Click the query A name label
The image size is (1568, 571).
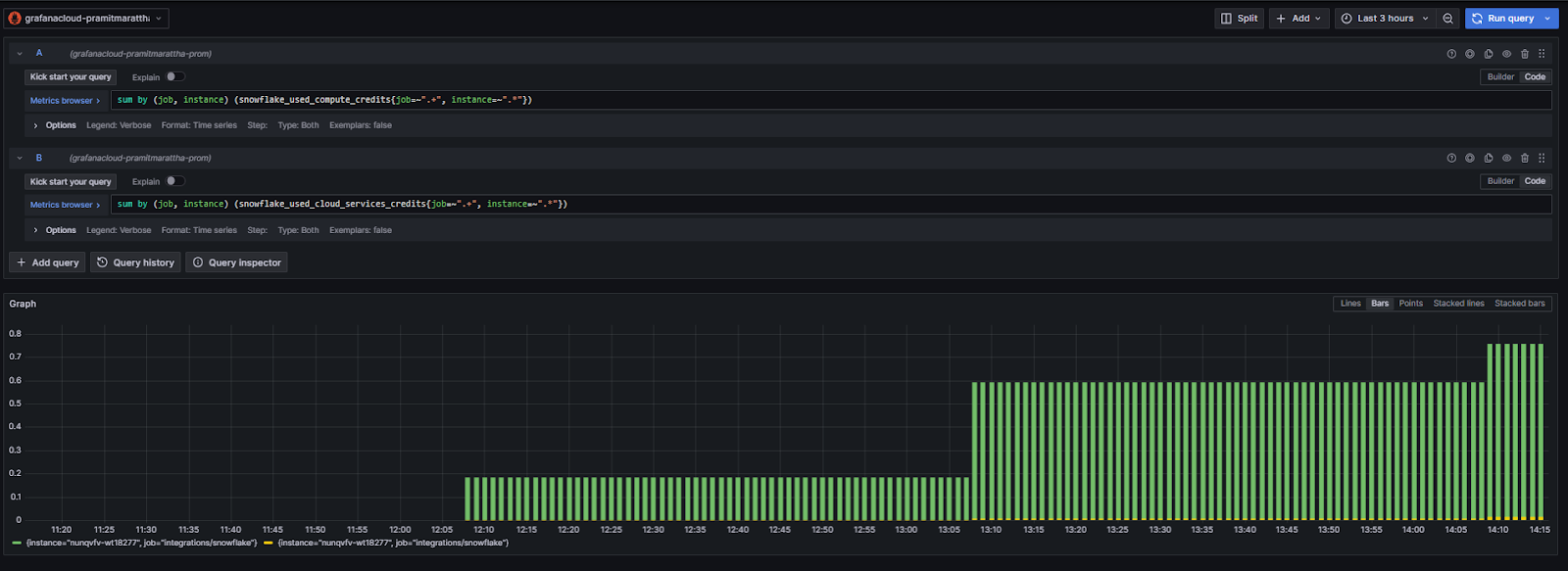[x=39, y=53]
